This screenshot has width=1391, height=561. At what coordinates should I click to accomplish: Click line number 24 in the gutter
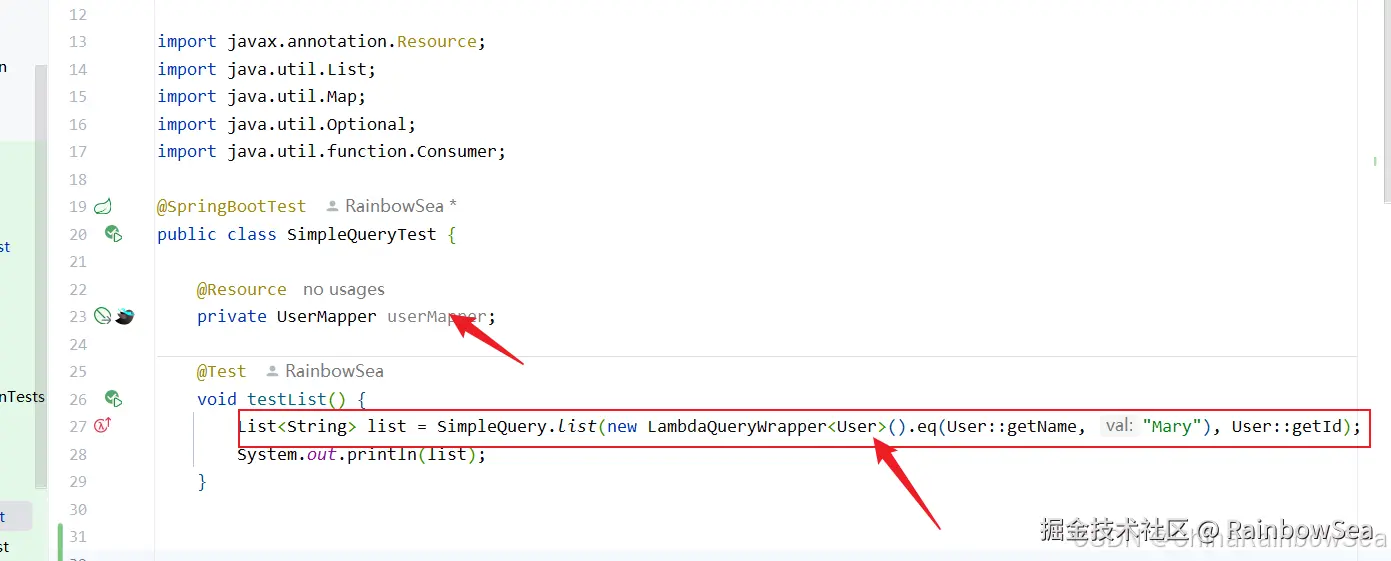click(77, 344)
